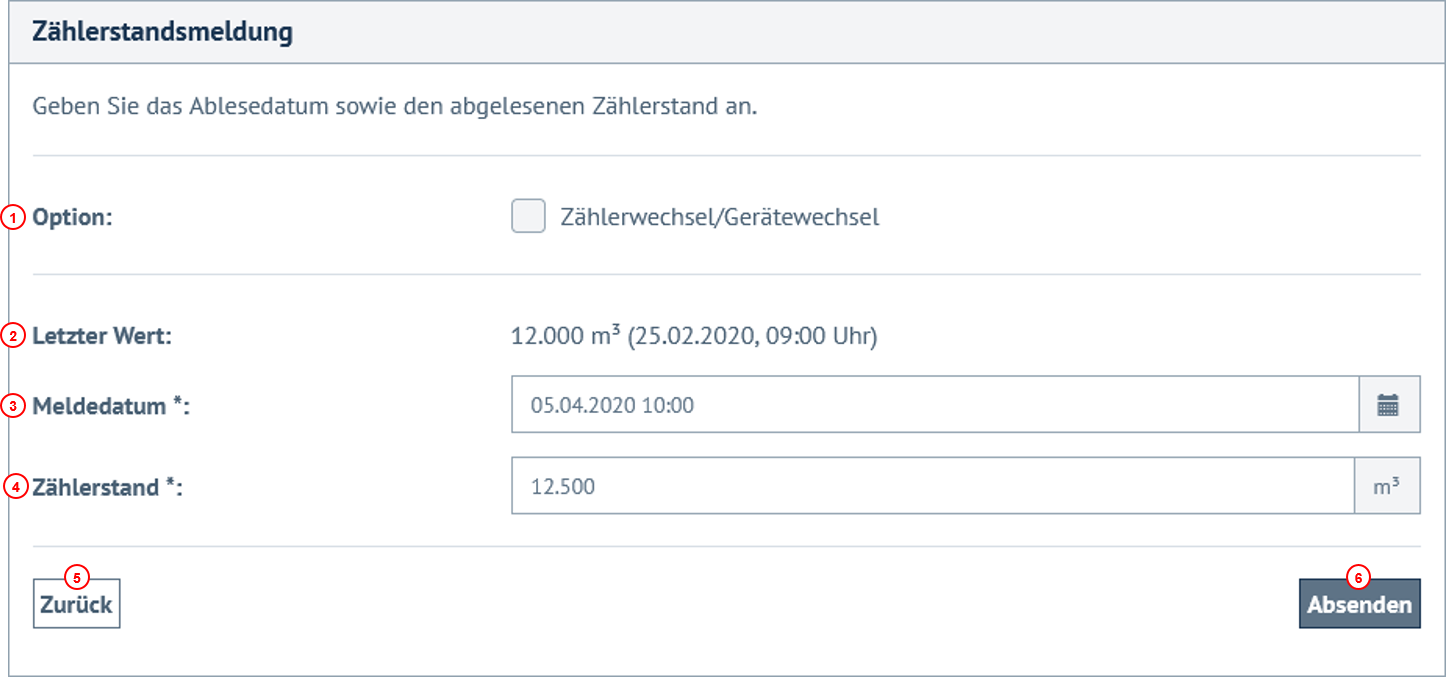Submit the form with the Absenden button
The width and height of the screenshot is (1446, 677).
click(x=1360, y=603)
